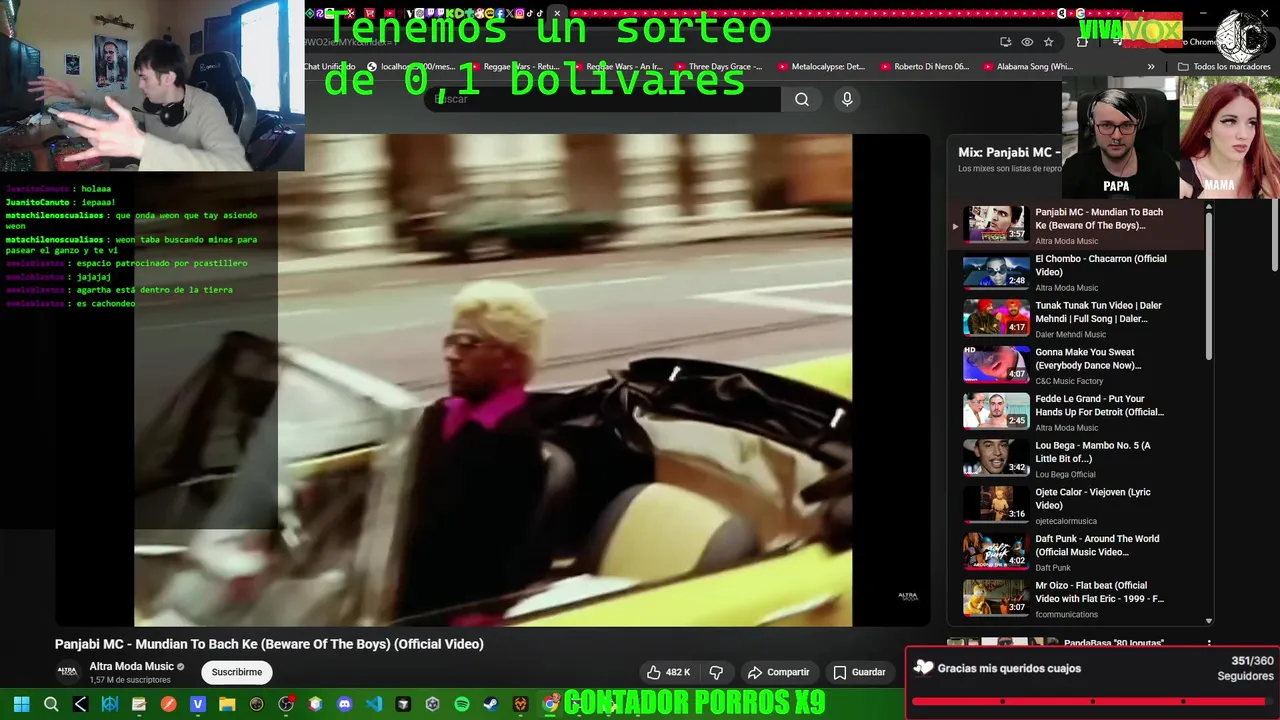Open Steam from the taskbar
The image size is (1280, 720).
(x=491, y=704)
